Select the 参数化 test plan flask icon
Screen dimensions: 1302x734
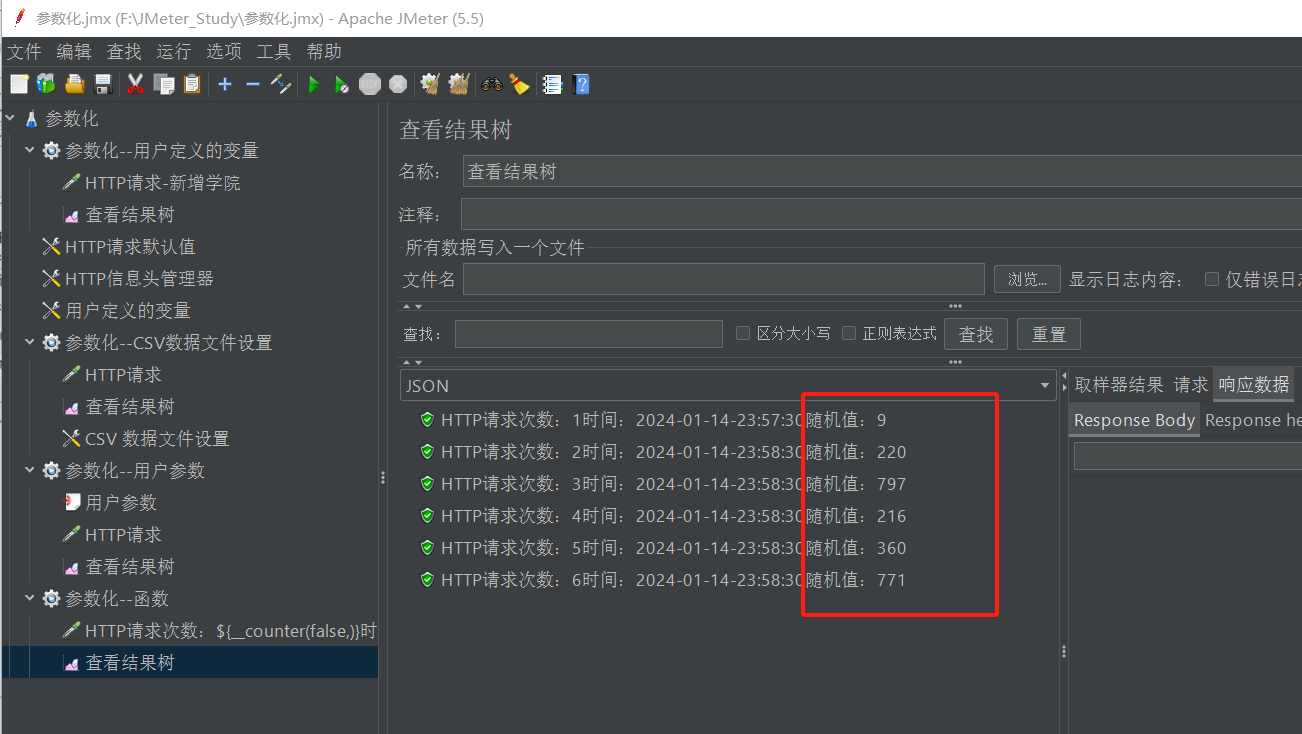[x=31, y=119]
